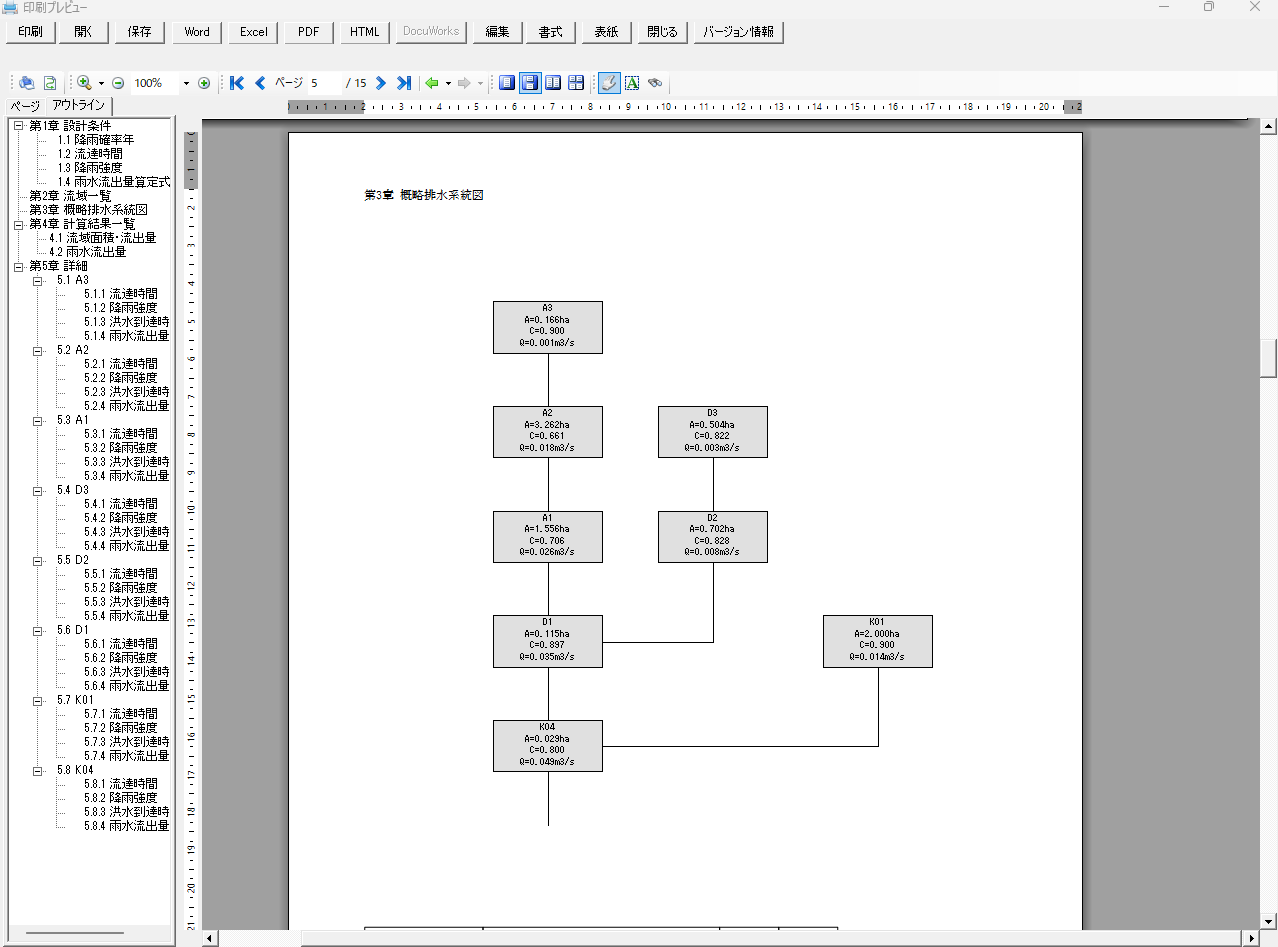Screen dimensions: 1278x947
Task: Jump to the first page
Action: click(237, 83)
